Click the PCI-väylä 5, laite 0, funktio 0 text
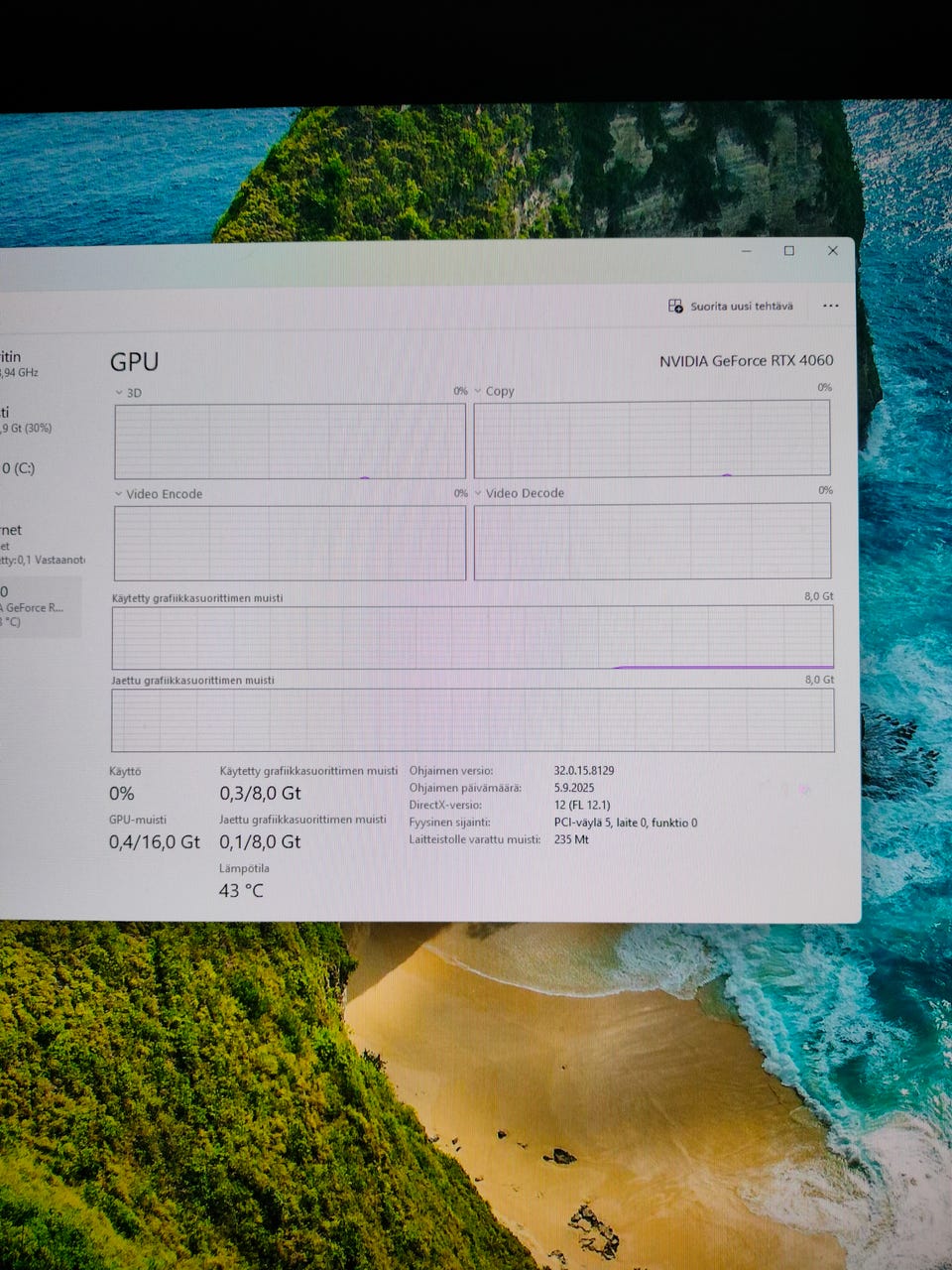Viewport: 952px width, 1270px height. [626, 823]
